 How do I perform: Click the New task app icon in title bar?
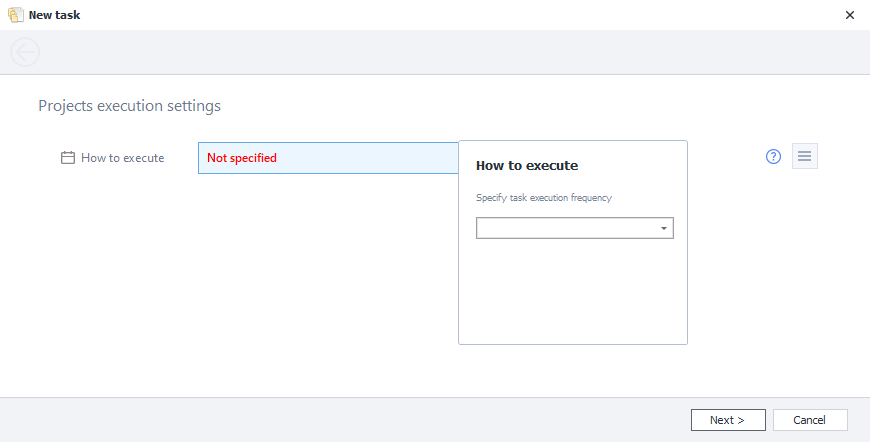pos(16,15)
